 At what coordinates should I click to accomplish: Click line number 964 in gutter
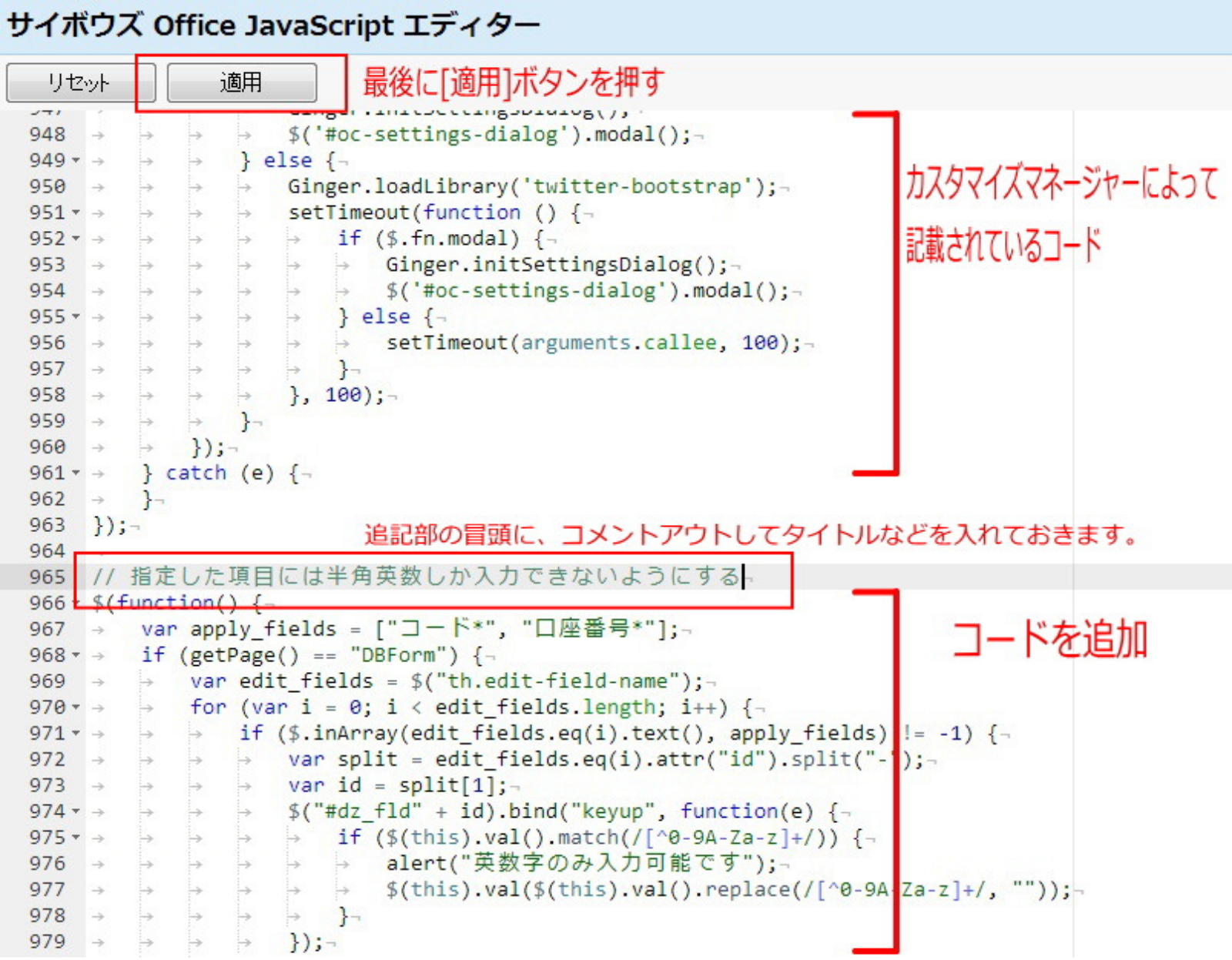tap(47, 551)
